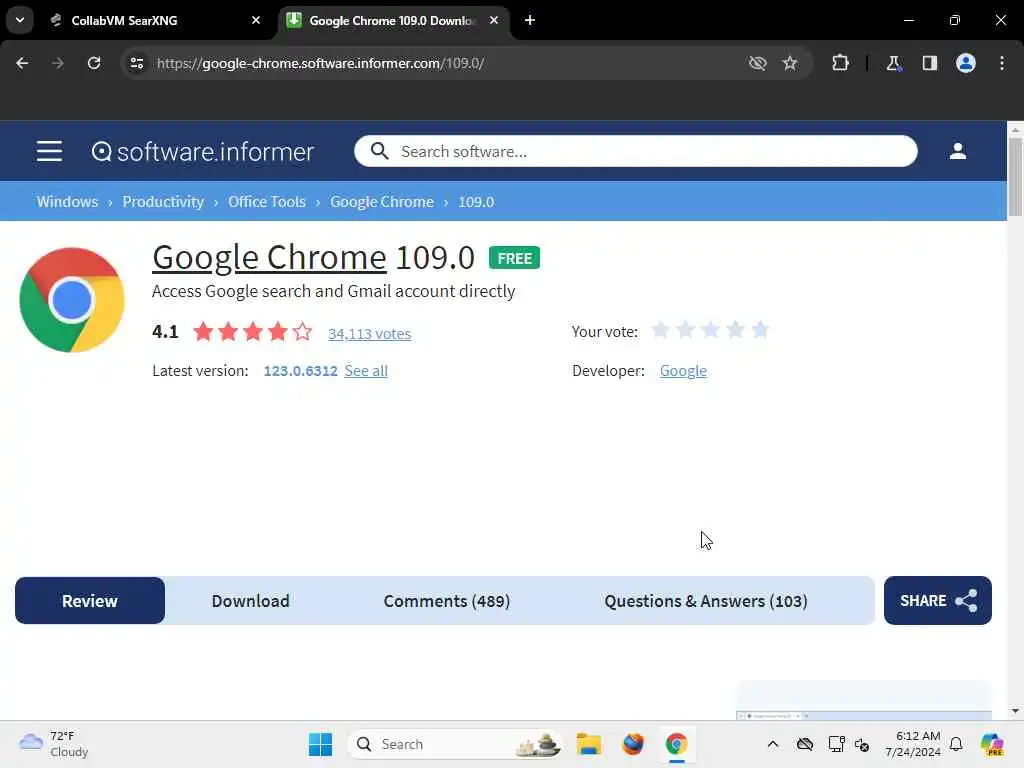1024x768 pixels.
Task: Open the Google developer link
Action: (x=683, y=370)
